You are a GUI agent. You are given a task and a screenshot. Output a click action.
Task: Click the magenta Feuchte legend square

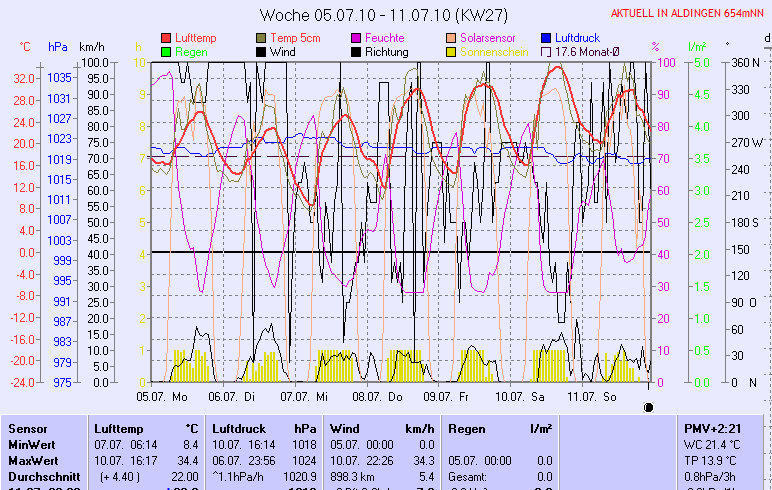tap(357, 38)
